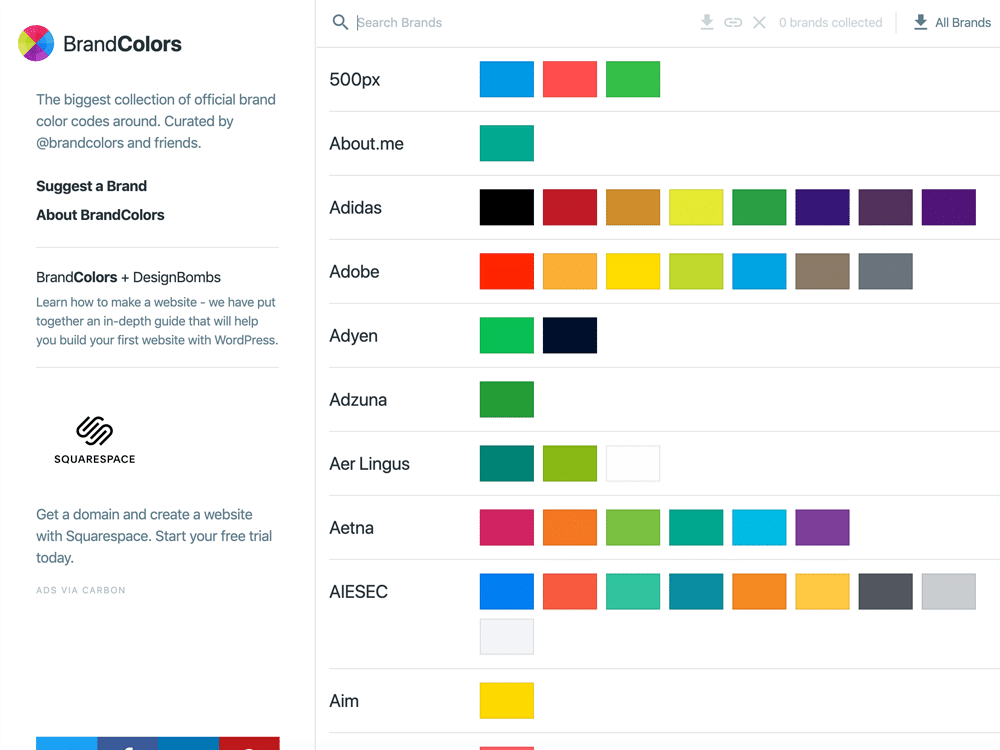Viewport: 1000px width, 750px height.
Task: Copy the Adzuna green swatch
Action: click(x=507, y=399)
